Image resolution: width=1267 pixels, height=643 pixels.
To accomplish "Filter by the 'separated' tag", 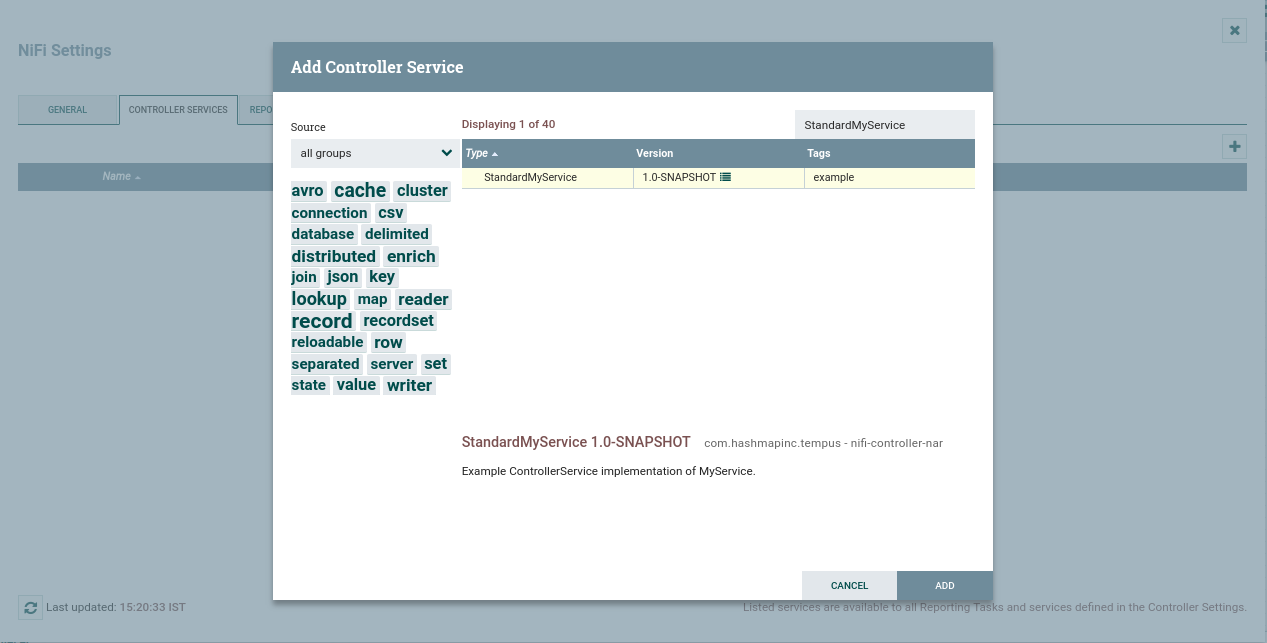I will pos(325,364).
